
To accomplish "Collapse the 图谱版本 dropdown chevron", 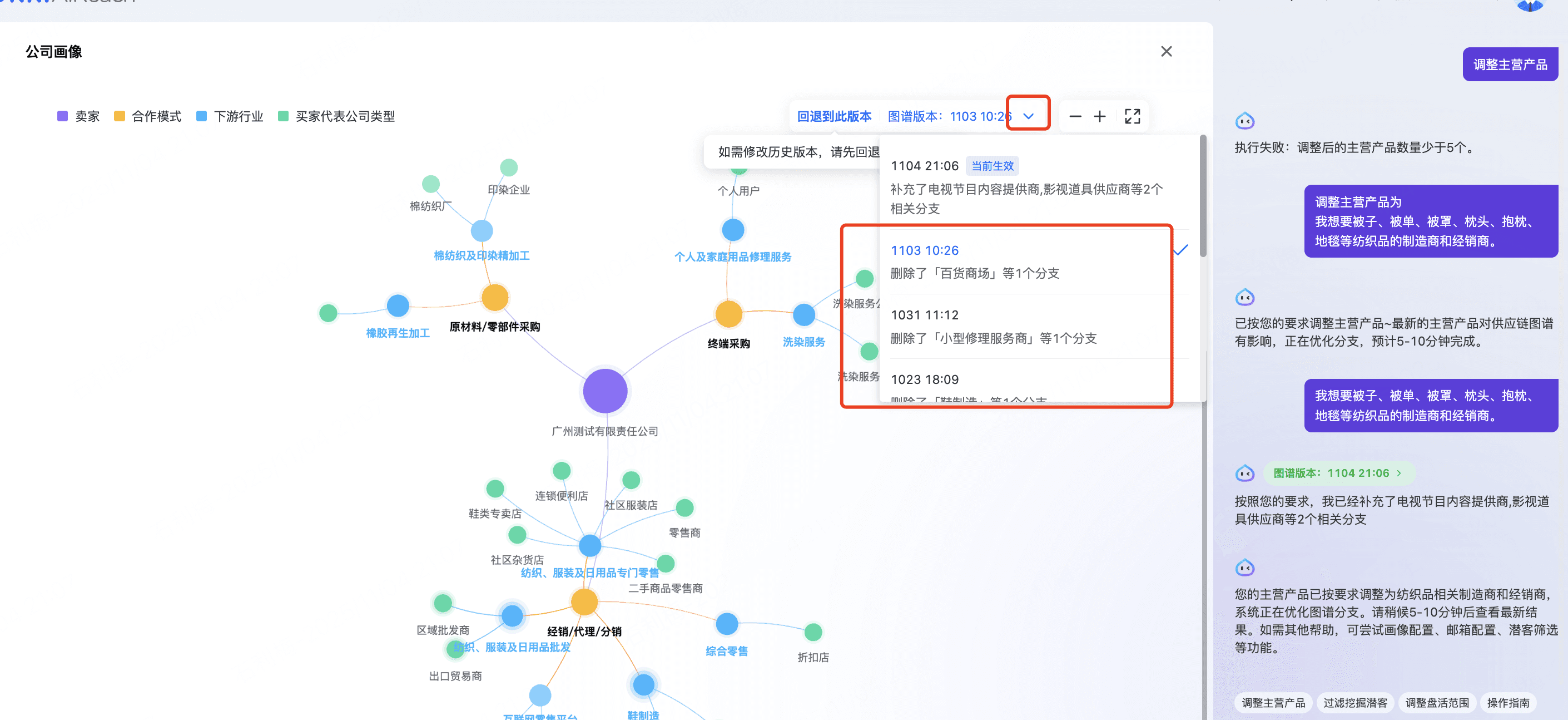I will pos(1028,116).
